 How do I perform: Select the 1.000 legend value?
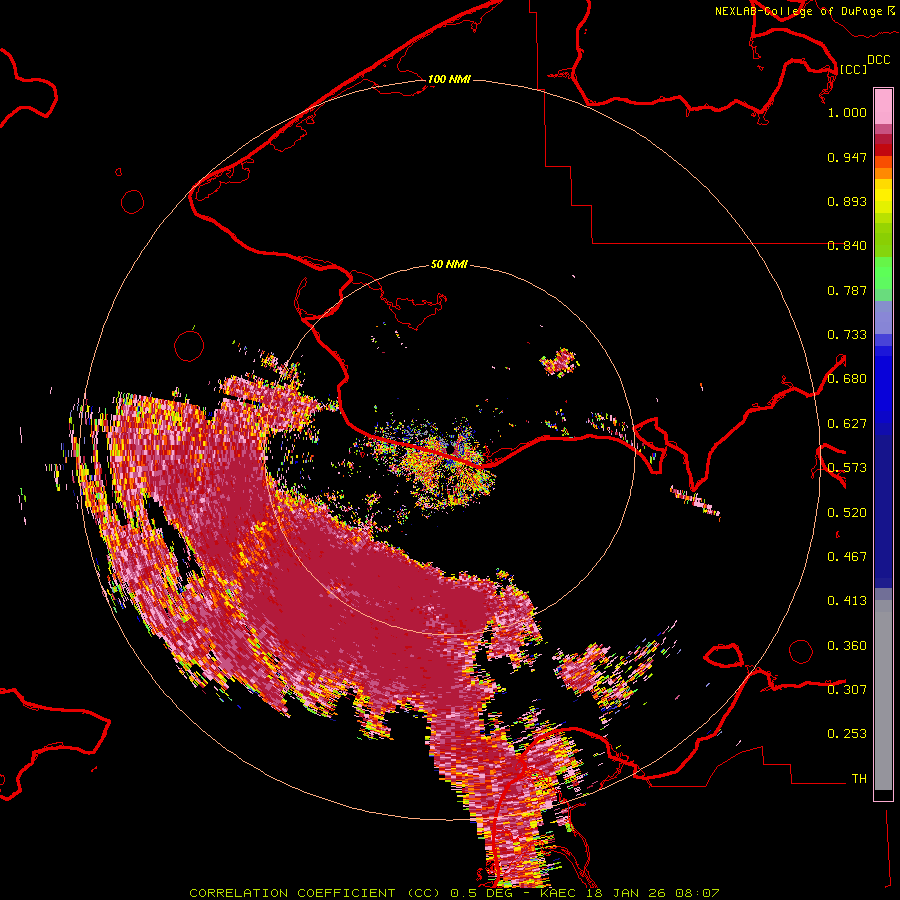tap(847, 112)
